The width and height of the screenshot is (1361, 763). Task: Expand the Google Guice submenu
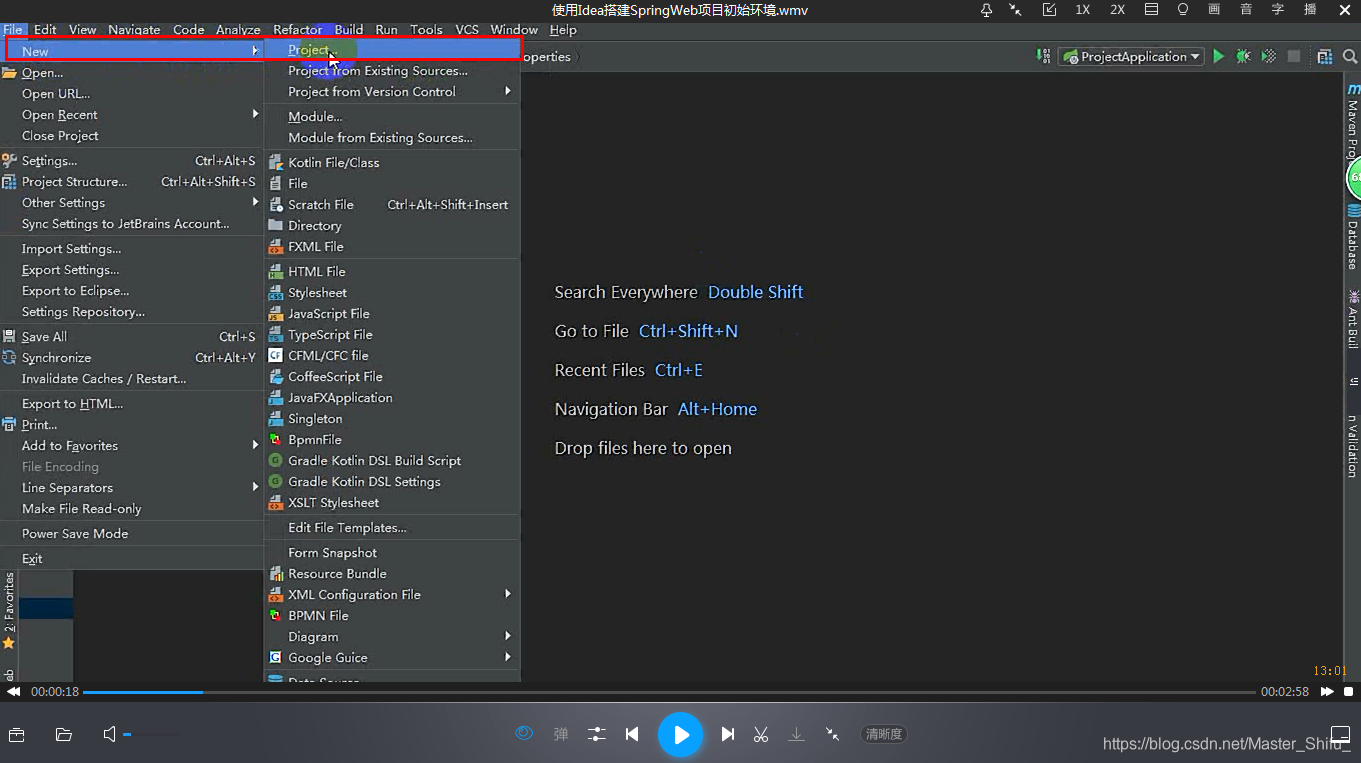pyautogui.click(x=392, y=658)
